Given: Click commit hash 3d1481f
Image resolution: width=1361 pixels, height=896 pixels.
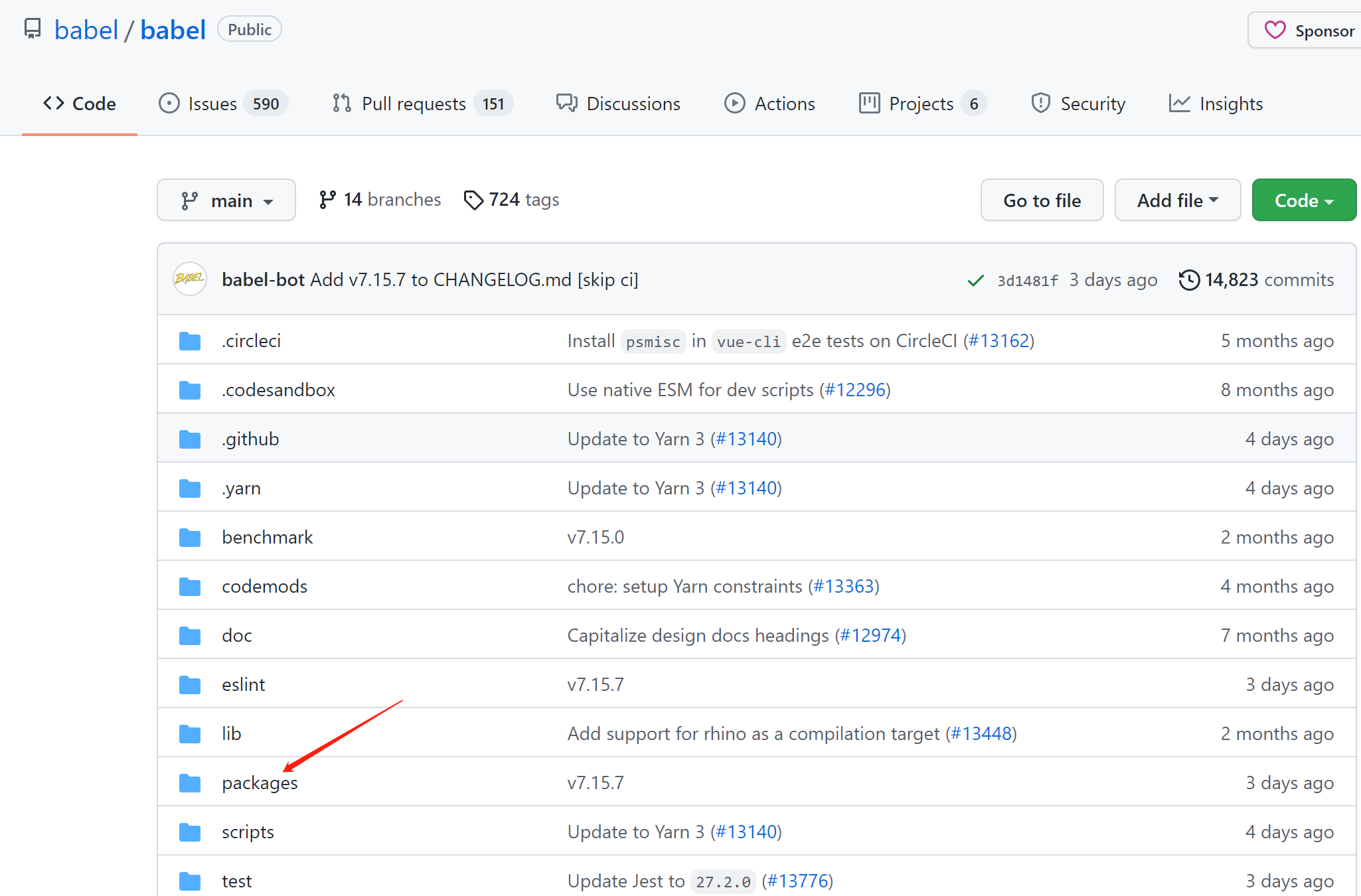Looking at the screenshot, I should point(1027,281).
